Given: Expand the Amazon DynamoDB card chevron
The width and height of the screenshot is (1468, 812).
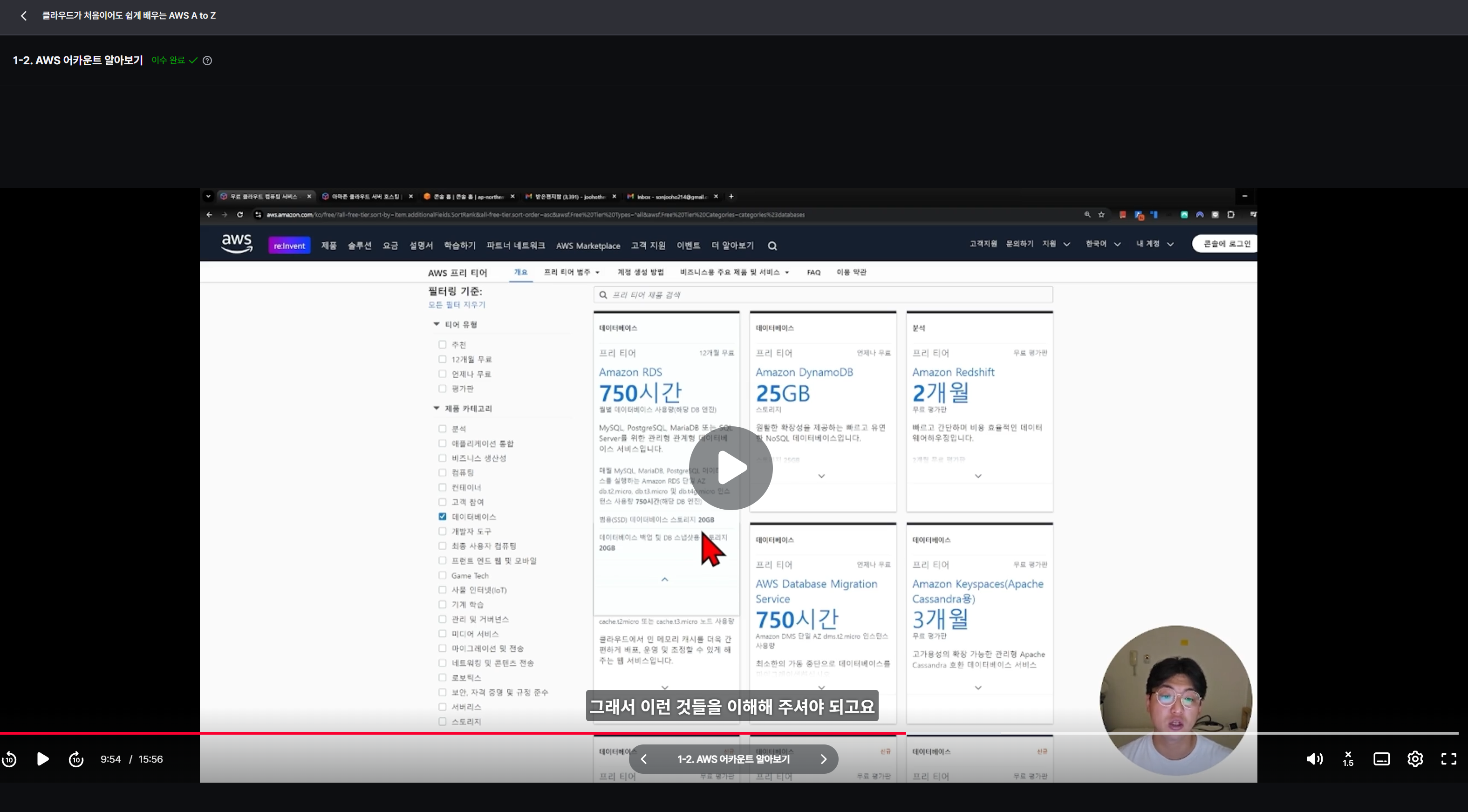Looking at the screenshot, I should pos(821,477).
